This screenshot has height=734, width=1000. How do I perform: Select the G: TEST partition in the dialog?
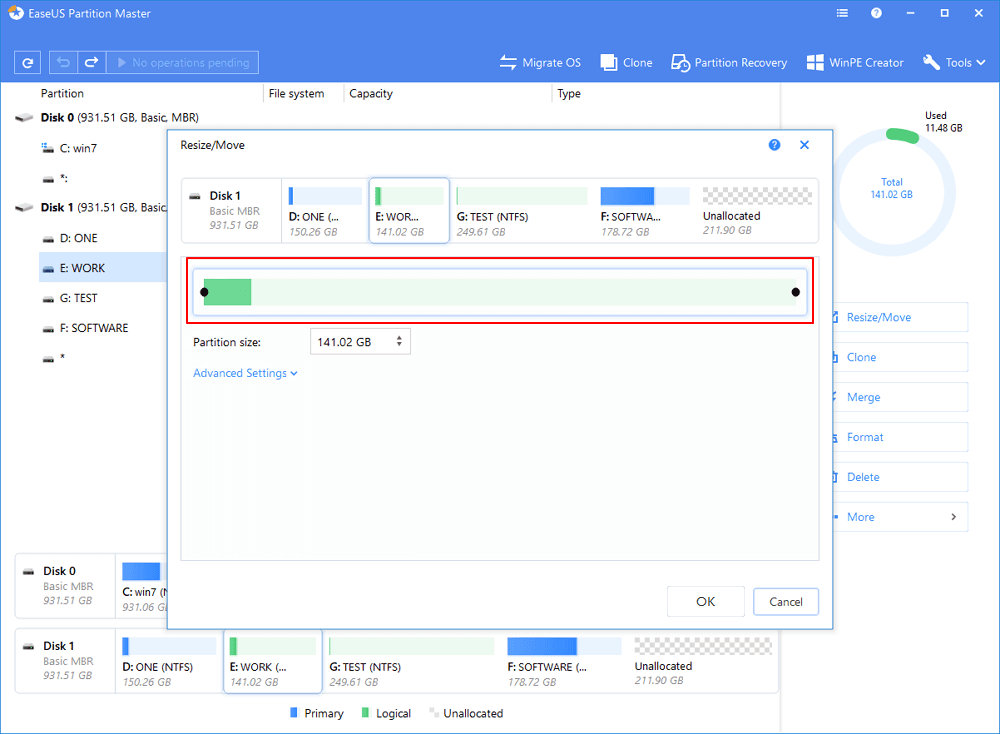pyautogui.click(x=521, y=211)
